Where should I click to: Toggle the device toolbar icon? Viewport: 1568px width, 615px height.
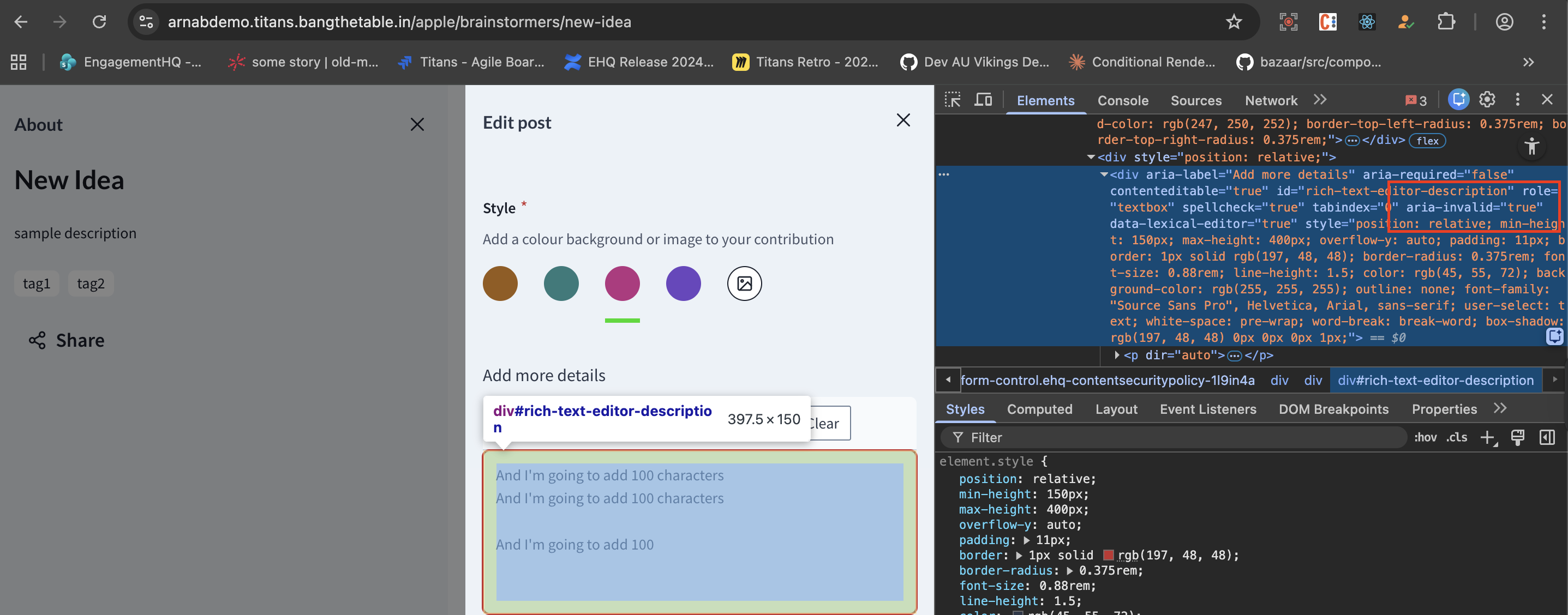click(983, 100)
